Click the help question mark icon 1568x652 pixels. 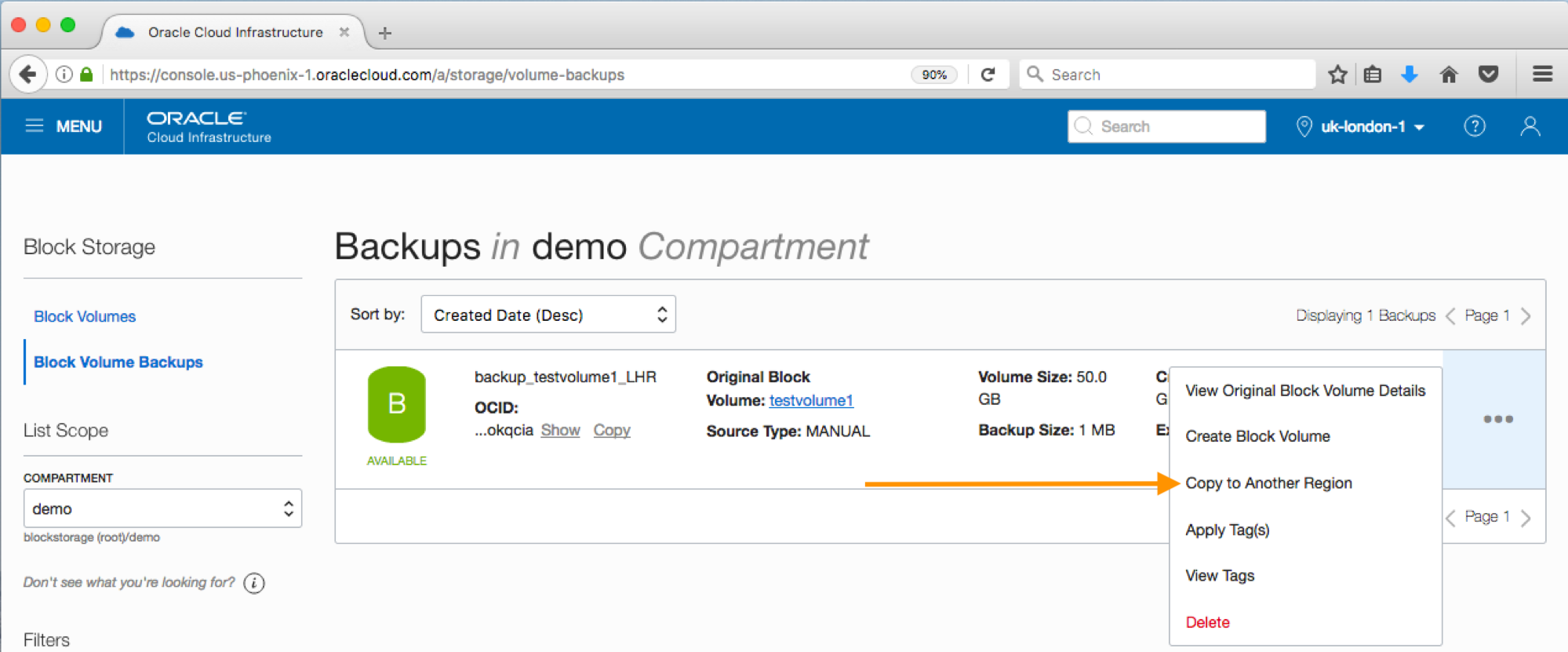(x=1474, y=126)
